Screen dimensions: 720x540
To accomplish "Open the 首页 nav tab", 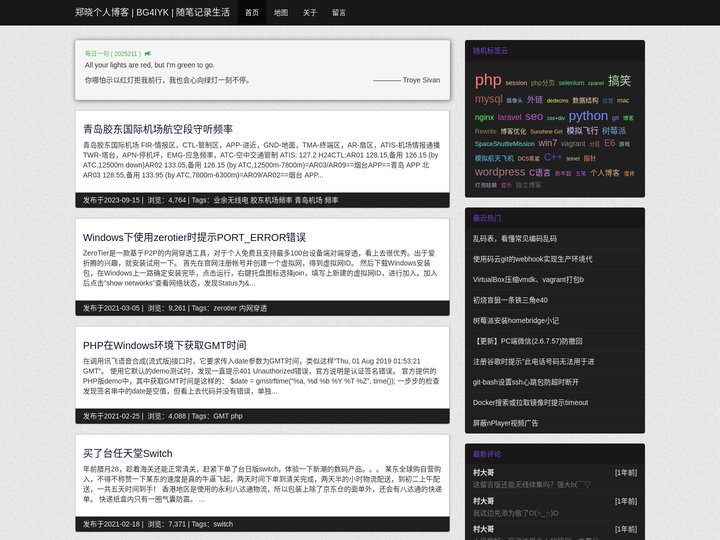I will (x=252, y=13).
